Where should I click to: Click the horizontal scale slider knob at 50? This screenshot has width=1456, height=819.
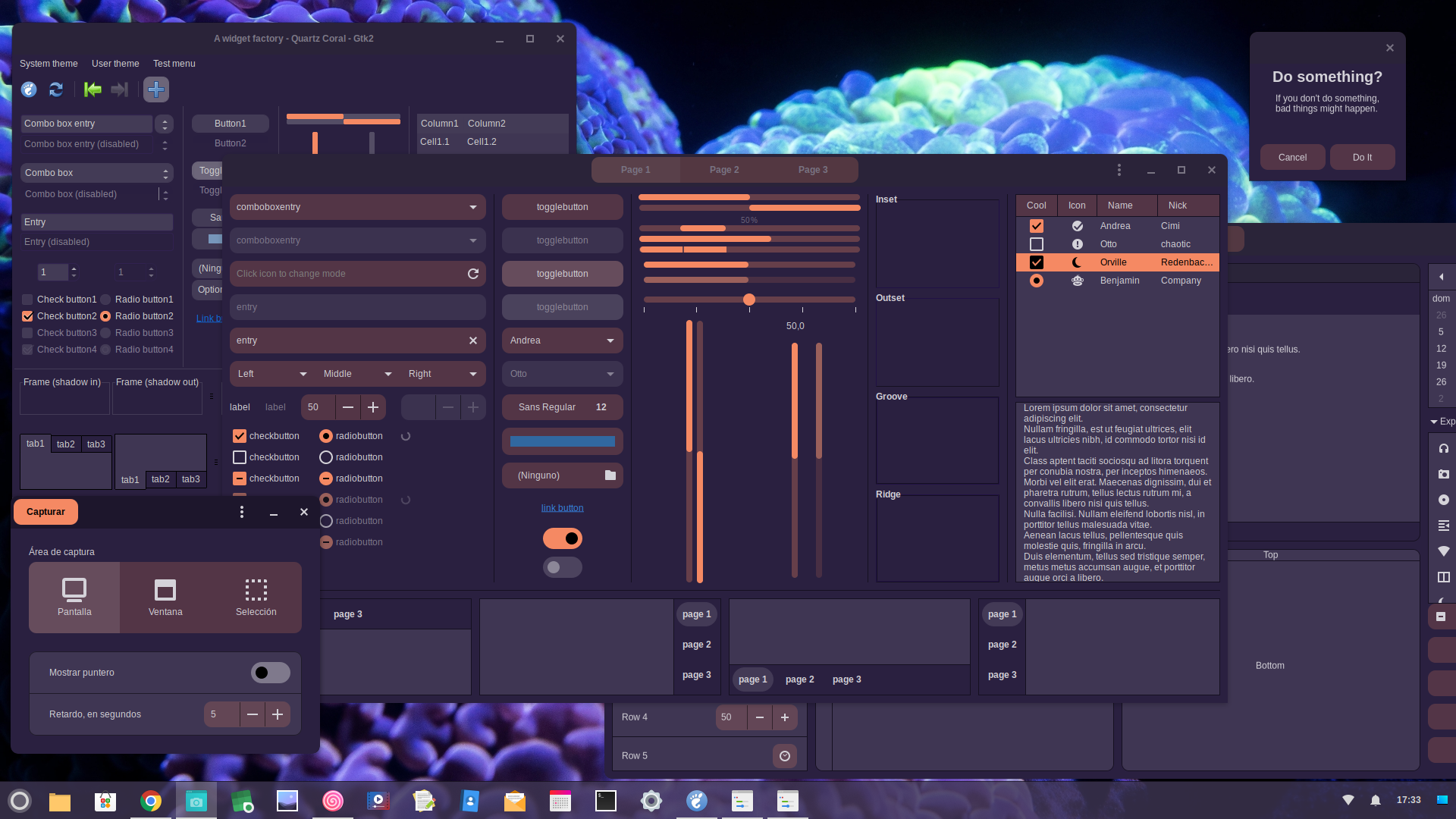coord(749,300)
